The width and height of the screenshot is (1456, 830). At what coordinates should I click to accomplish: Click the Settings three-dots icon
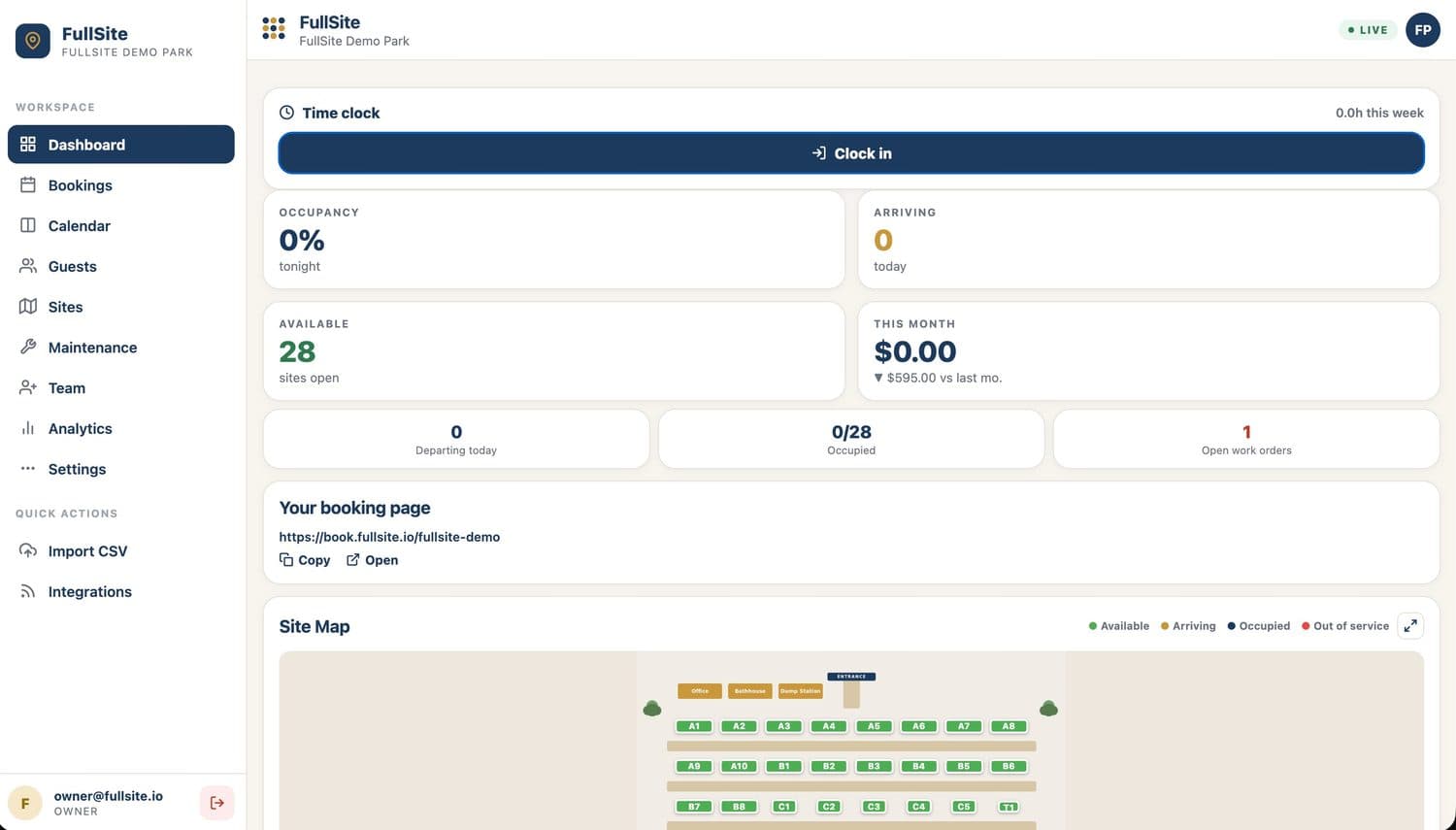(x=28, y=469)
